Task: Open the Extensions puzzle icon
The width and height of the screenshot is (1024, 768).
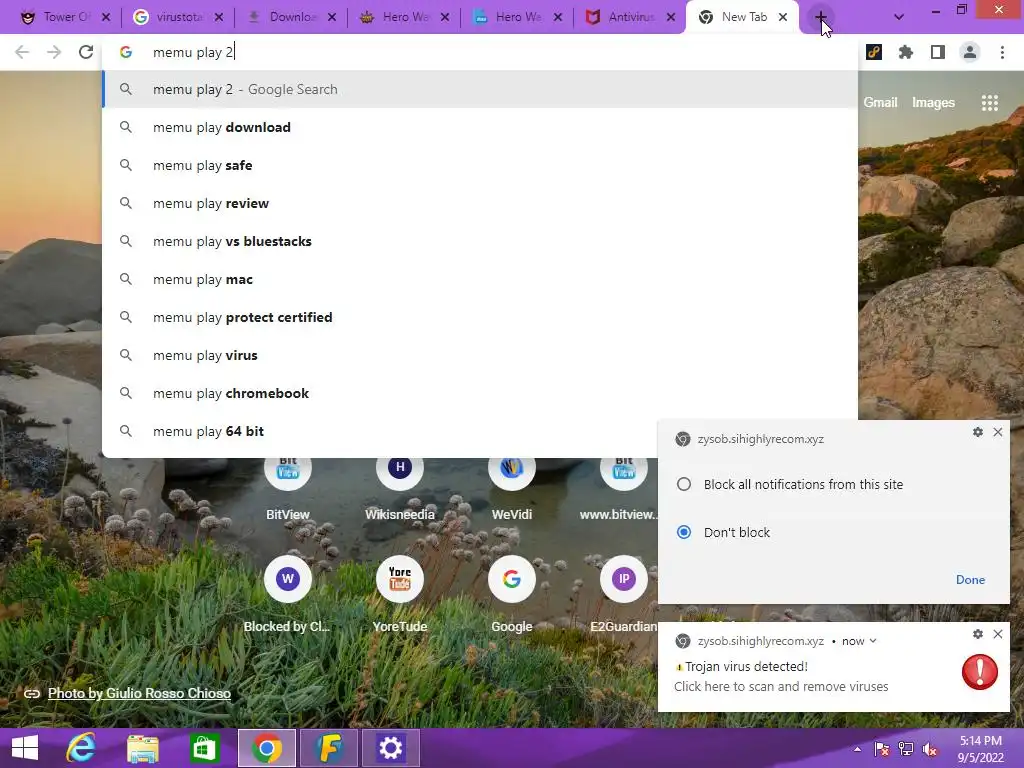Action: pos(906,52)
